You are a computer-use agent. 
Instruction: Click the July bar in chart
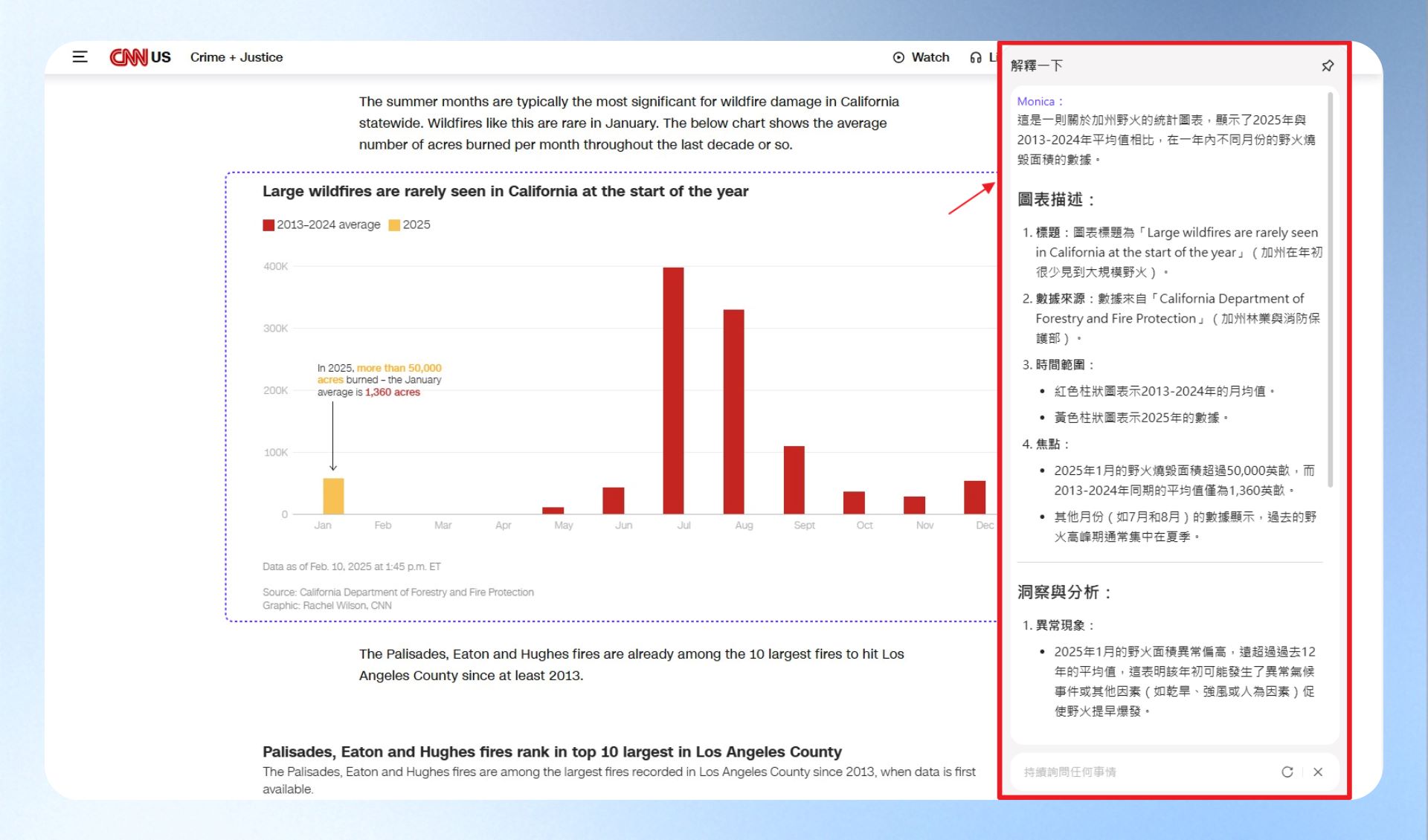[673, 390]
